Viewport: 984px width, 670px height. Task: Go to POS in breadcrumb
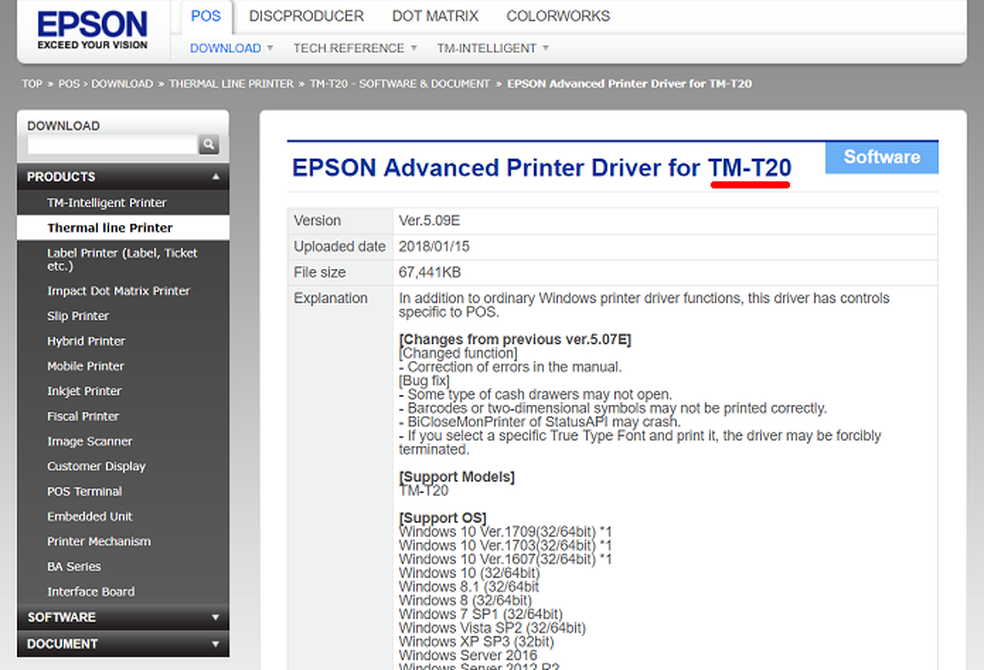click(69, 83)
